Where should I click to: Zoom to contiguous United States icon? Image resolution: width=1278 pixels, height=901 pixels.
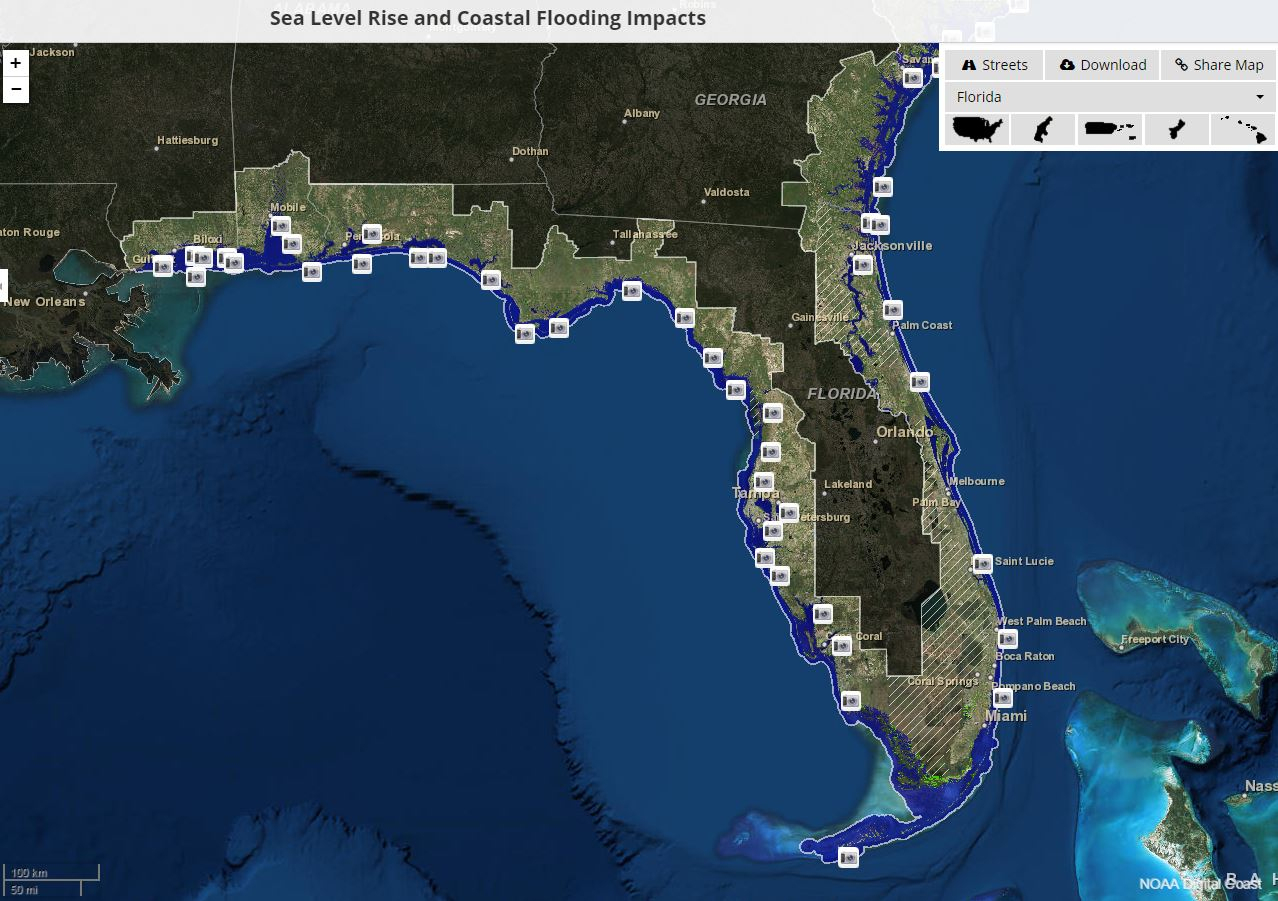(x=977, y=130)
